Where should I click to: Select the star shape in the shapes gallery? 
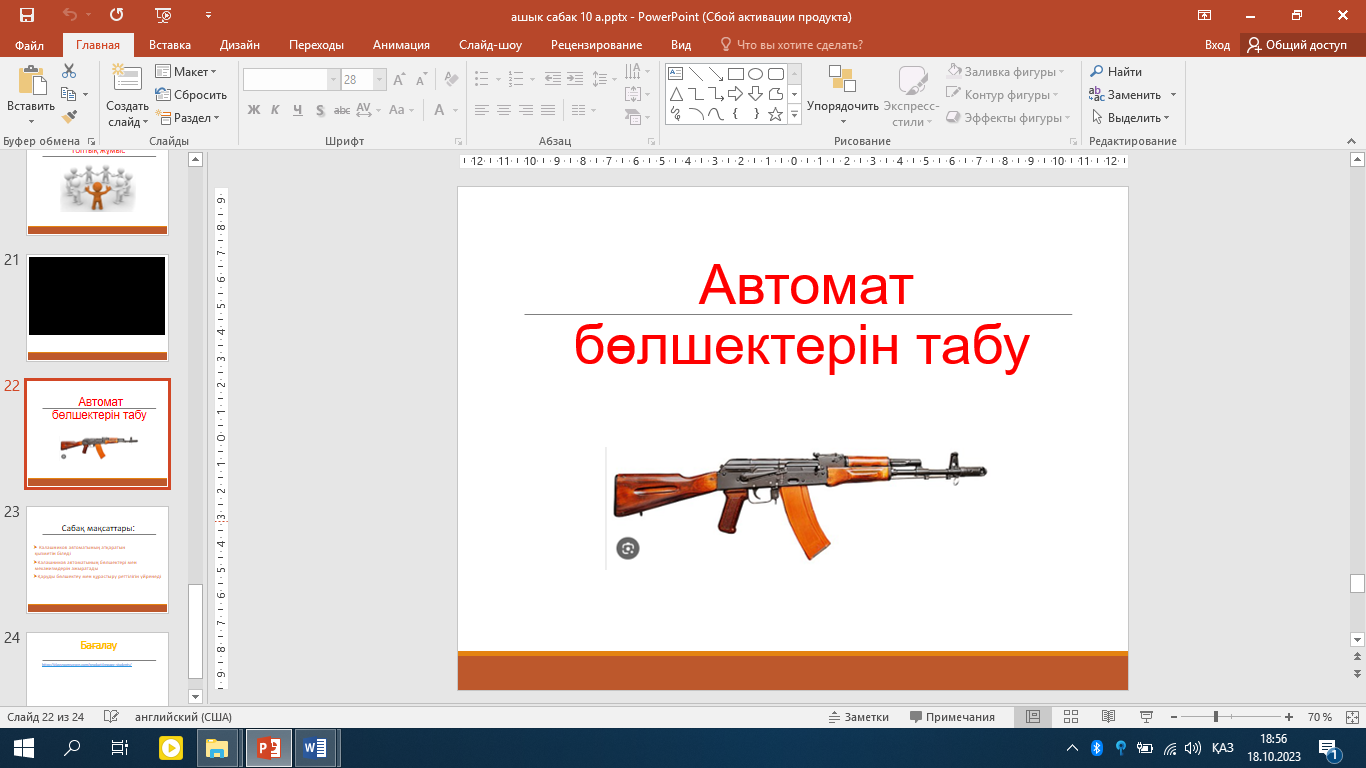point(775,114)
